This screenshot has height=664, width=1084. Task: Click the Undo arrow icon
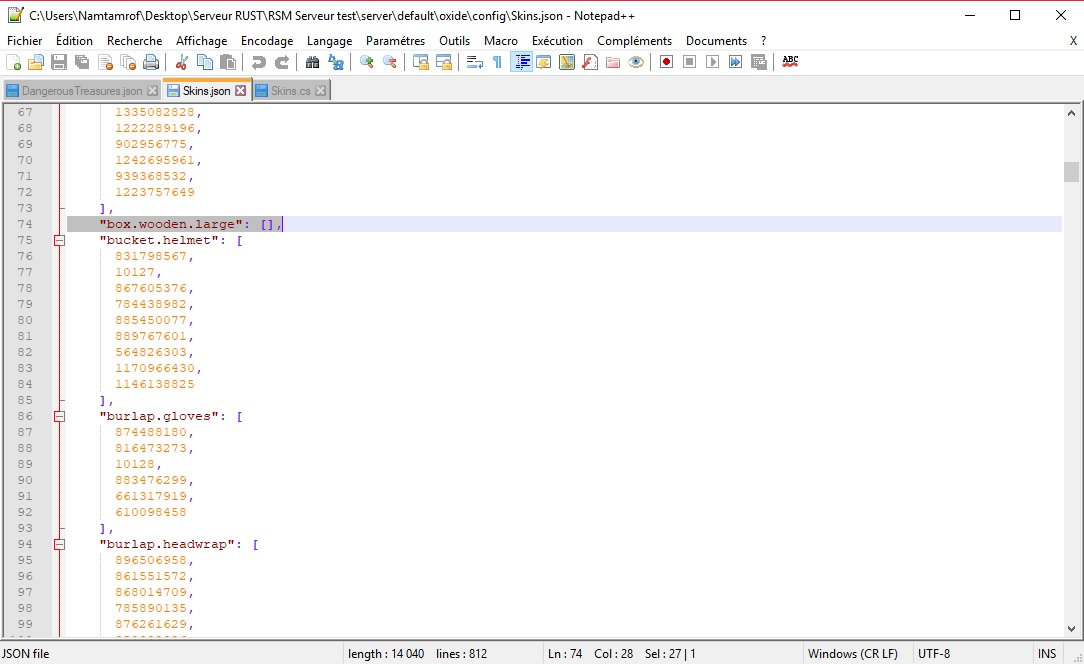pyautogui.click(x=258, y=62)
